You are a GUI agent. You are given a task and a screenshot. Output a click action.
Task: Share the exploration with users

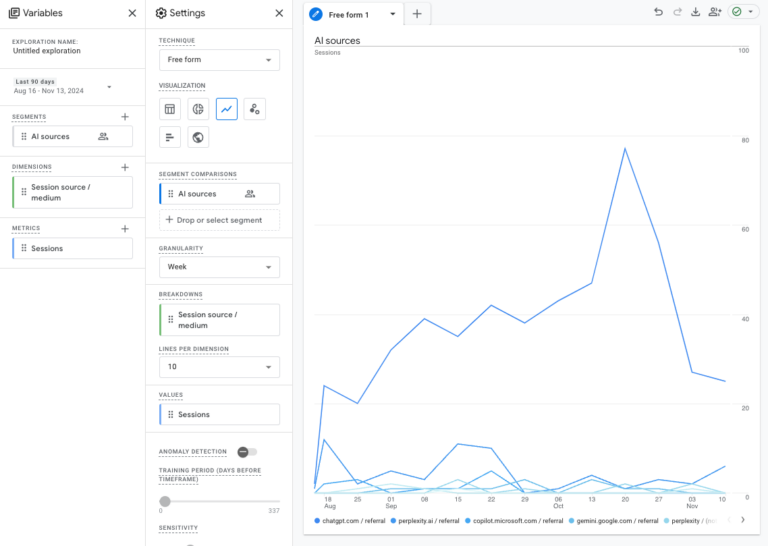click(x=715, y=12)
